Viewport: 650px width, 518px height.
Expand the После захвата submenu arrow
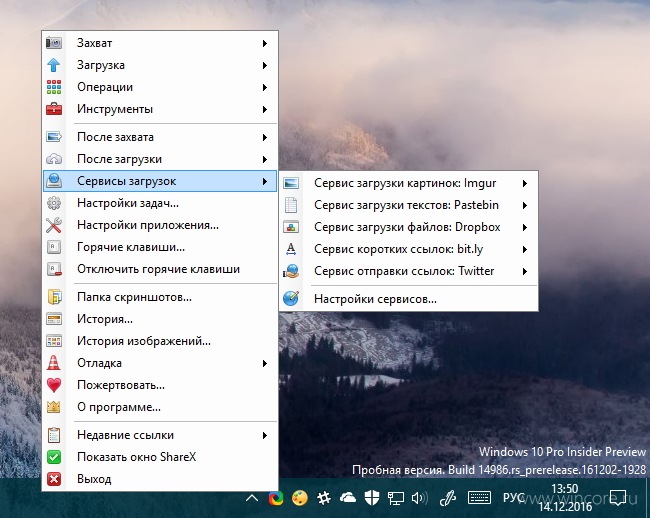pyautogui.click(x=265, y=137)
